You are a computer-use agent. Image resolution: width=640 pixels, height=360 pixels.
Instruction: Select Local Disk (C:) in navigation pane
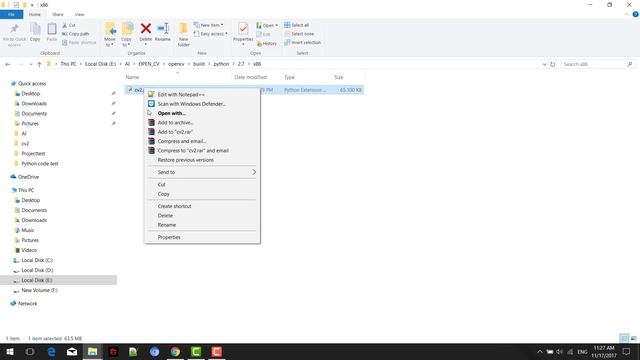(37, 260)
